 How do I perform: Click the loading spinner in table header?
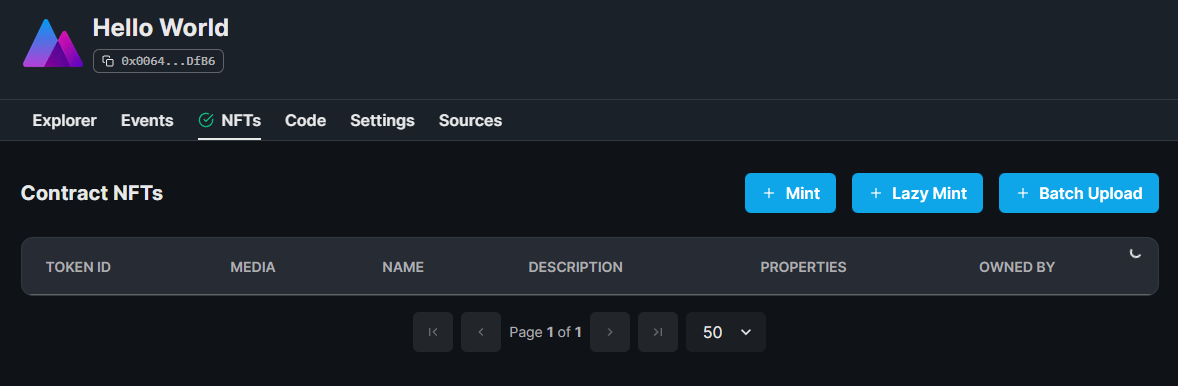(1136, 253)
